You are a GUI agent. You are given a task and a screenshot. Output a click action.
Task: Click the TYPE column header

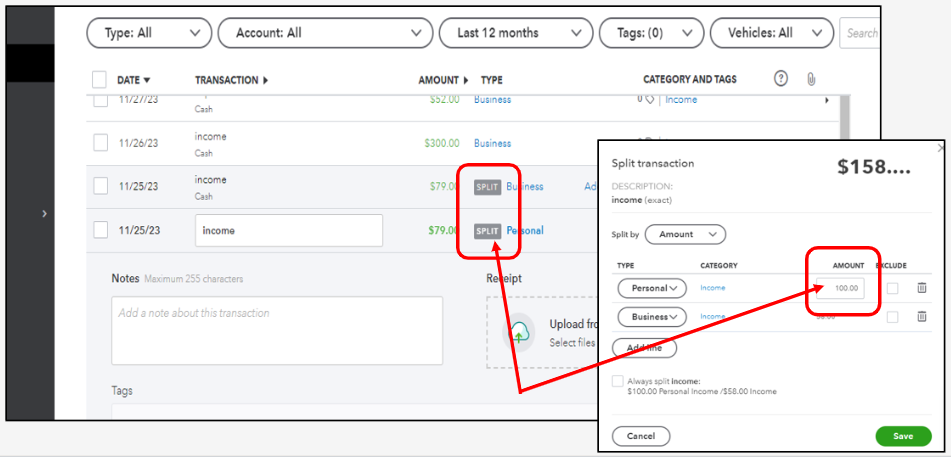click(x=491, y=80)
